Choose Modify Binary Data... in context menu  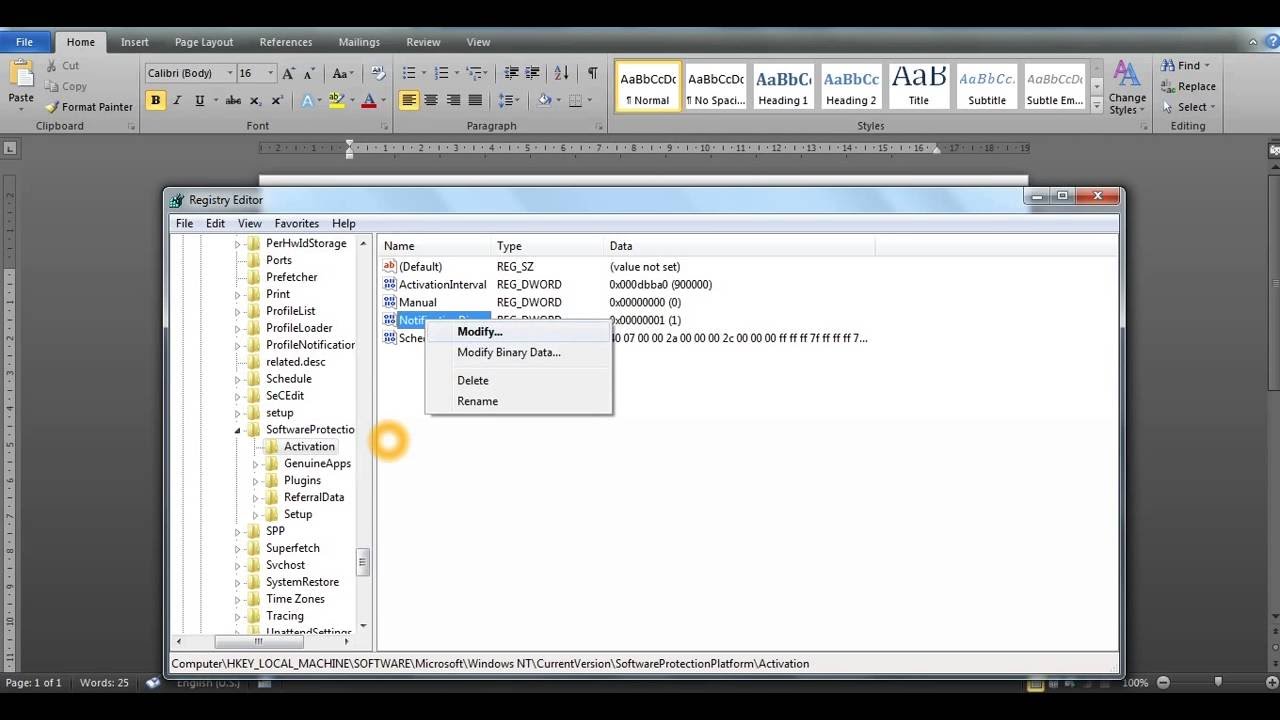518,352
